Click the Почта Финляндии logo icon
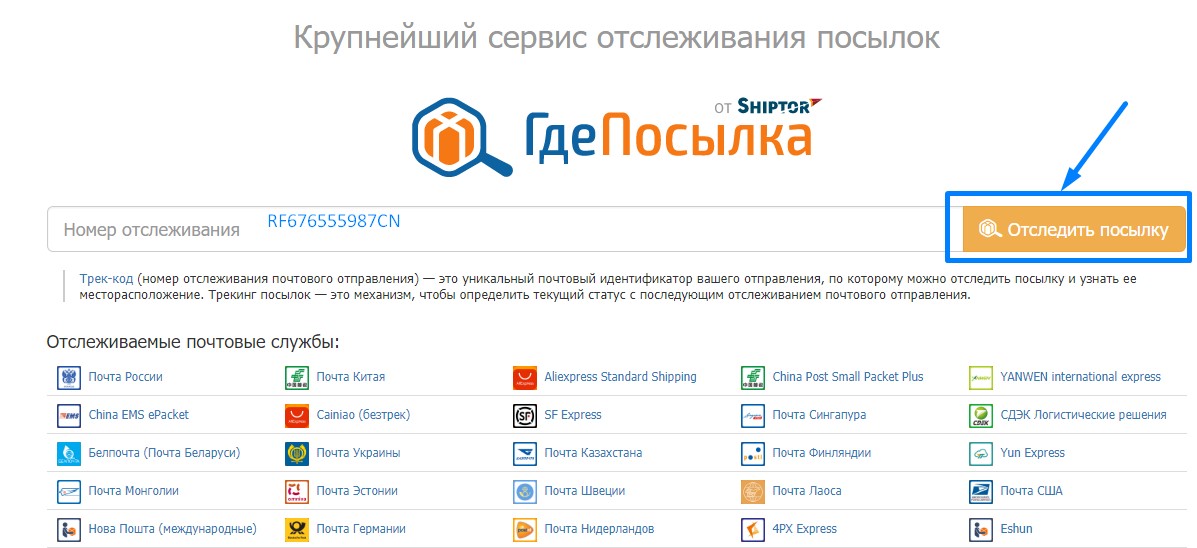The height and width of the screenshot is (548, 1197). [x=753, y=453]
